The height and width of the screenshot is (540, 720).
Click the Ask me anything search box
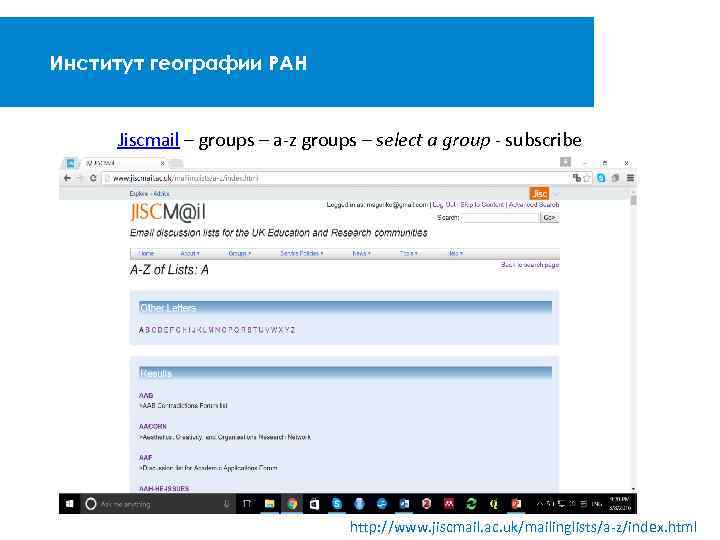point(158,504)
